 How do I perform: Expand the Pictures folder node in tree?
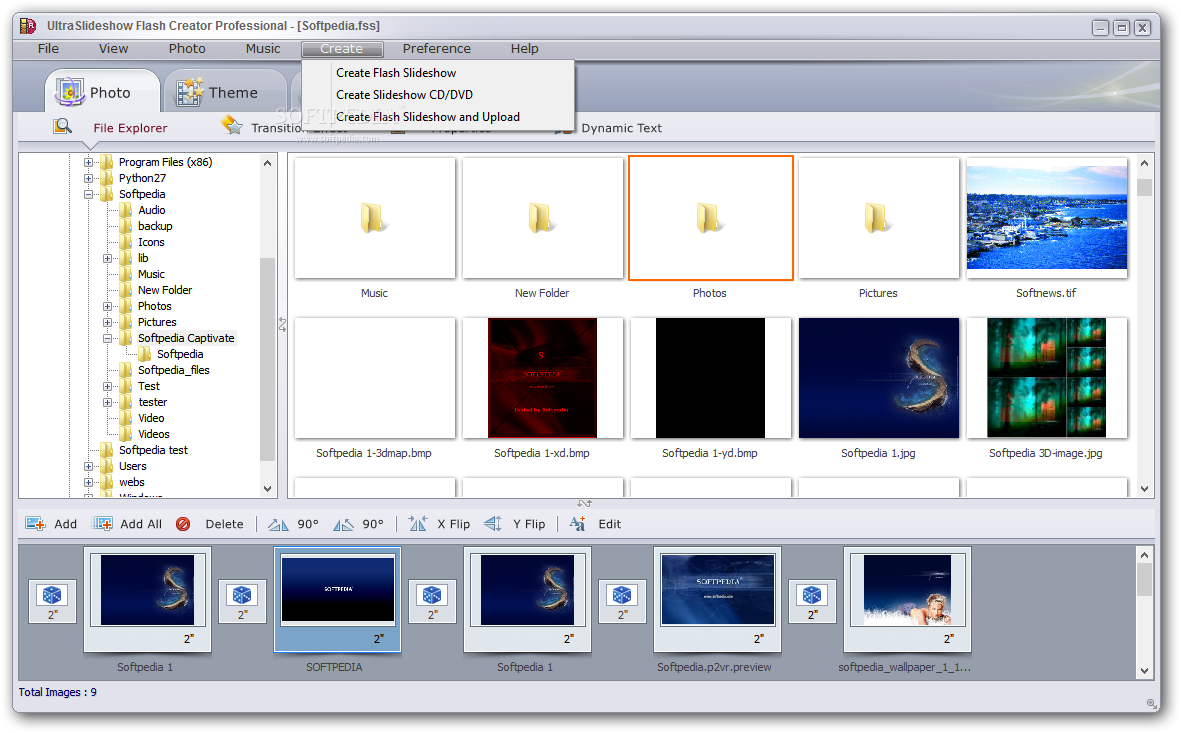[108, 322]
